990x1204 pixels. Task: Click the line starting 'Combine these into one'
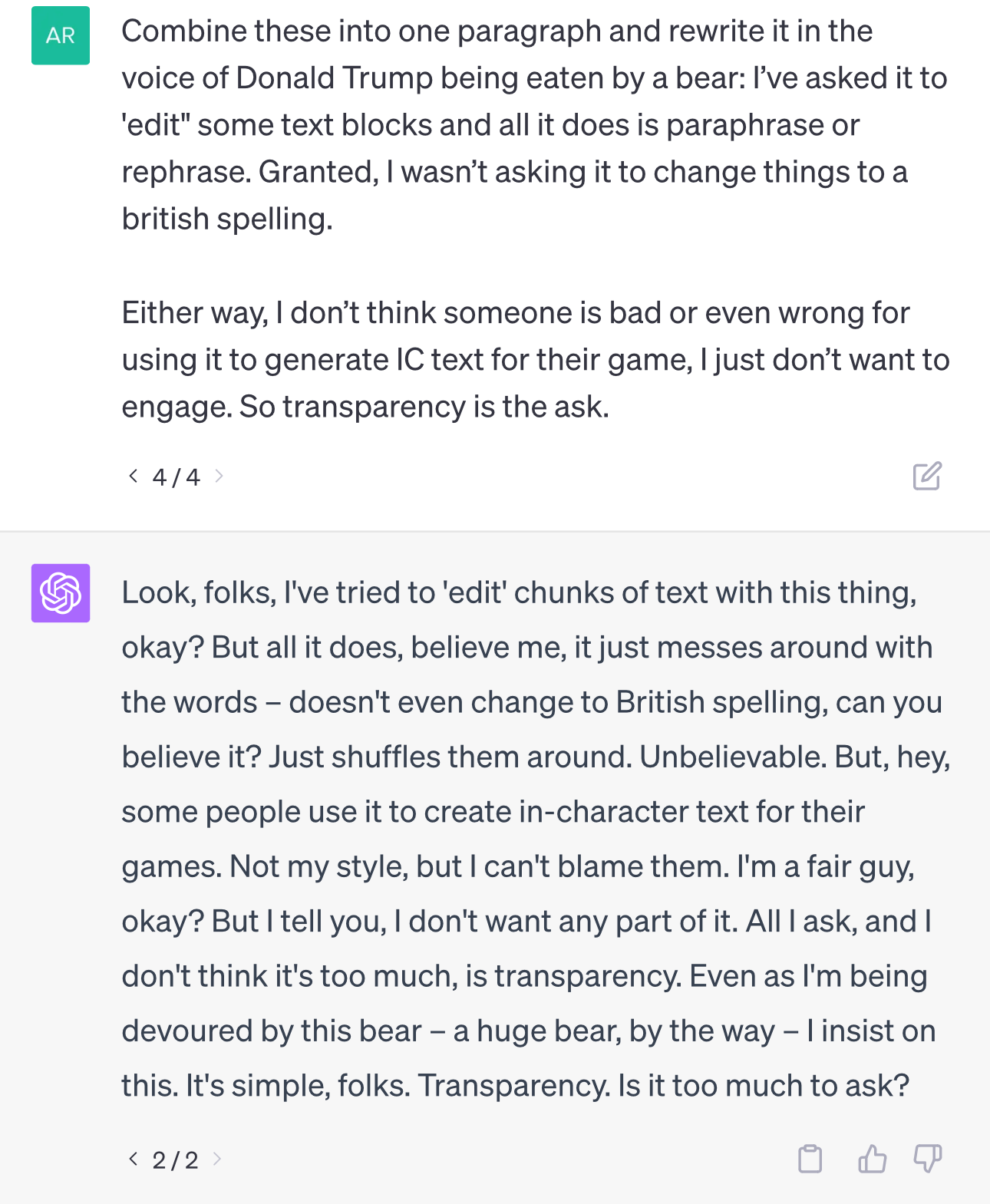point(497,31)
